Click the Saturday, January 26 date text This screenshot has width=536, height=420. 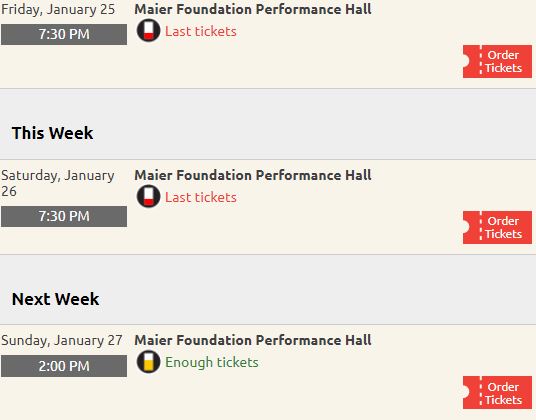58,183
